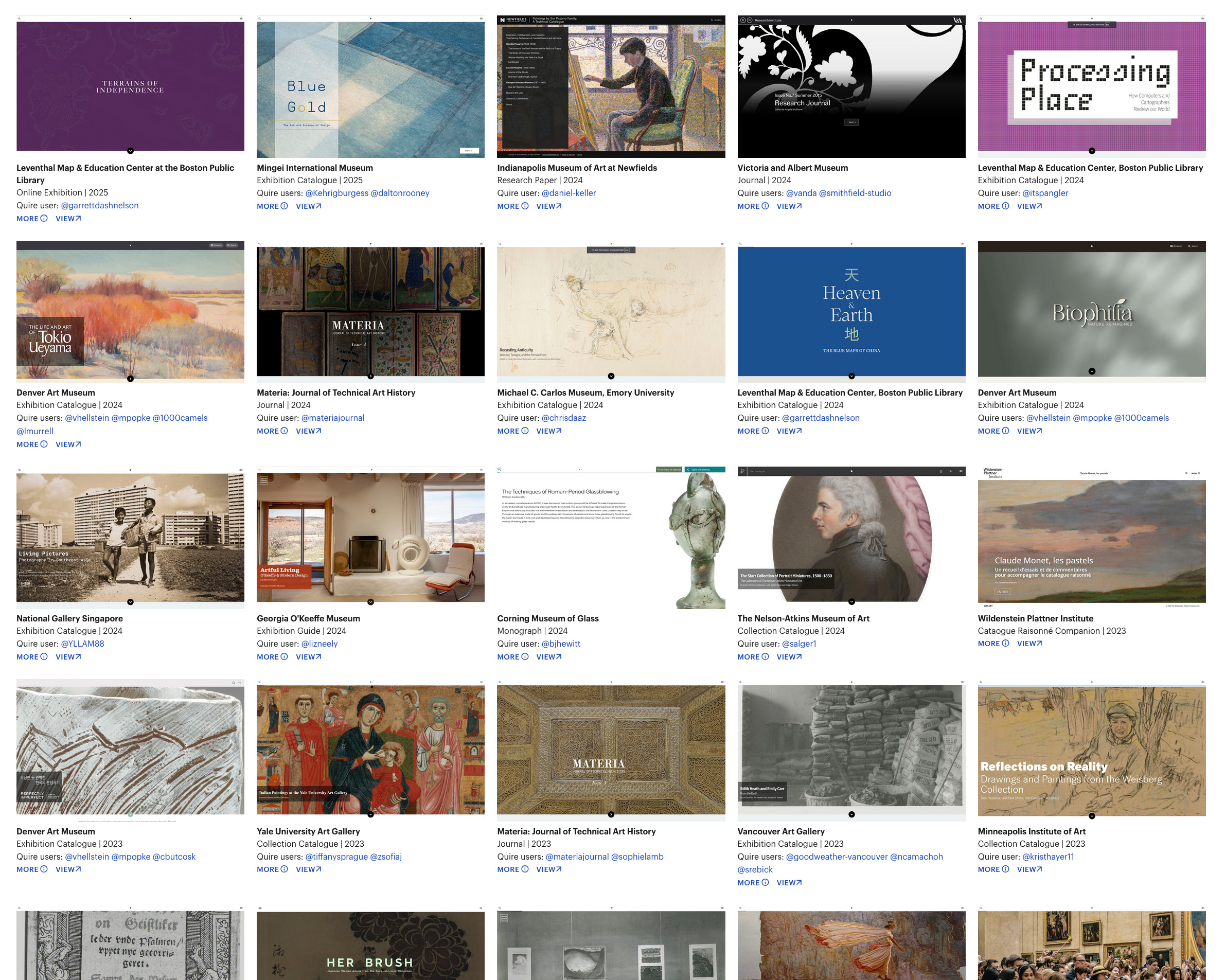Open the Materia Issue 4 tarot-card thumbnail
The image size is (1225, 980).
[370, 311]
